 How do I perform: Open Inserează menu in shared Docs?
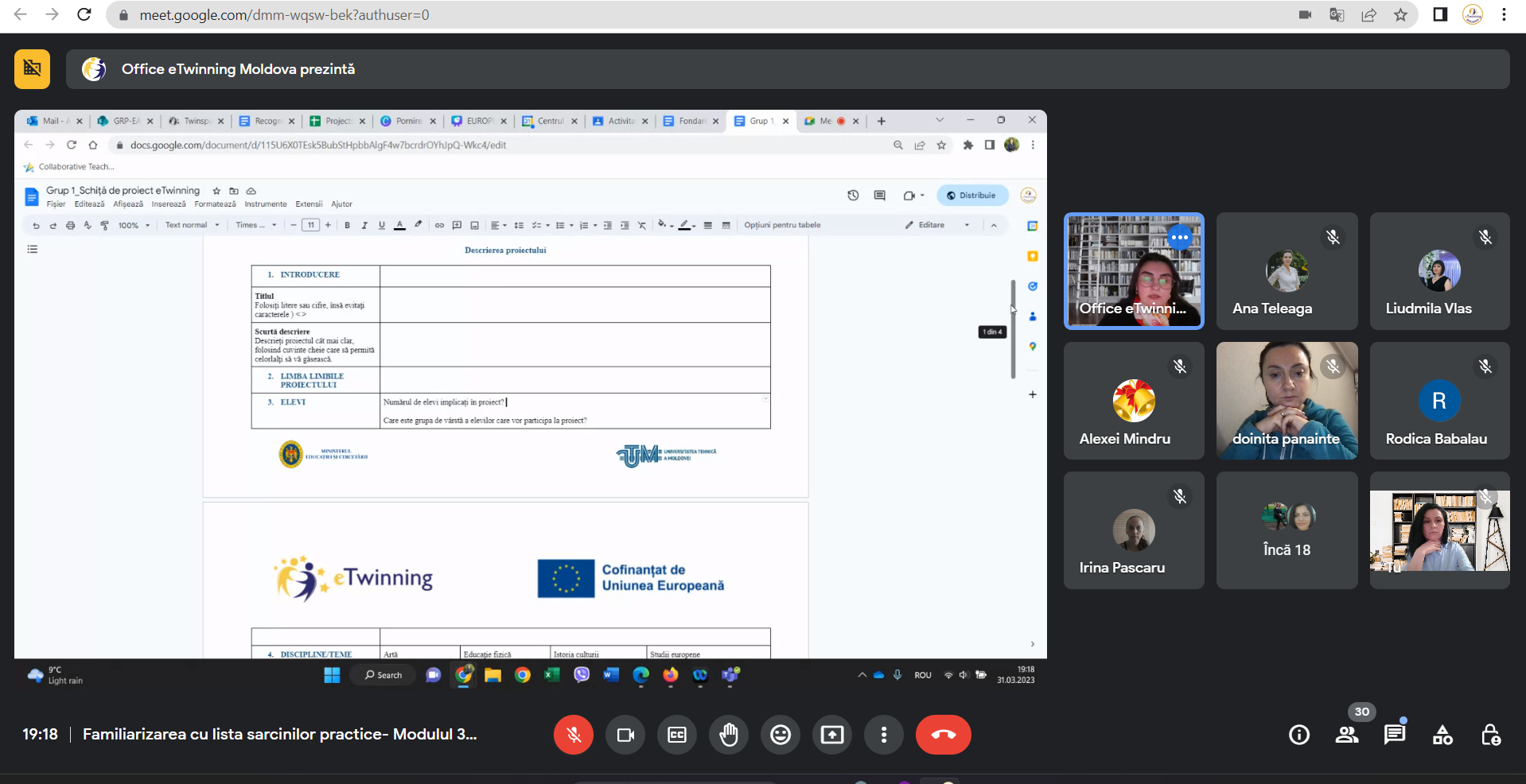point(169,204)
